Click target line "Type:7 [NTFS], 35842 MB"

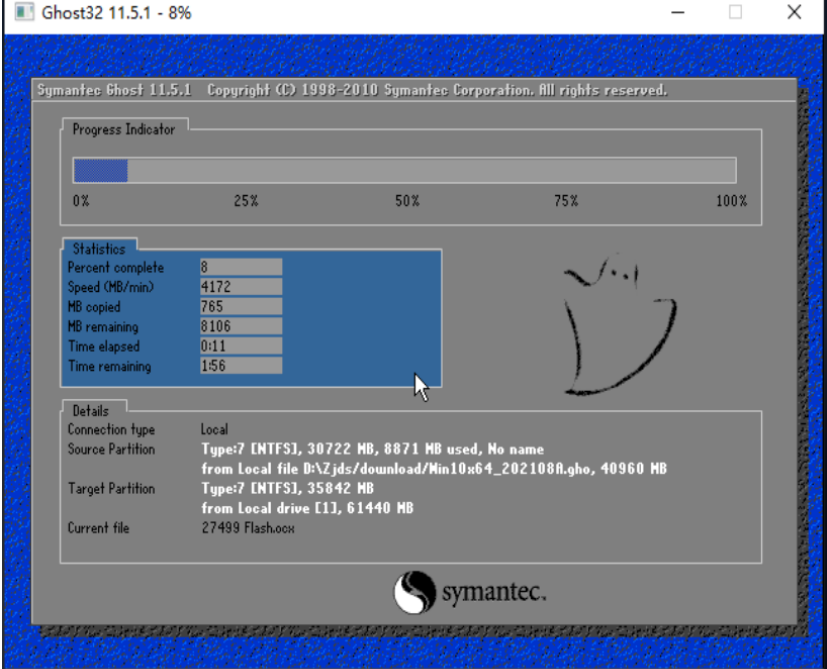(287, 489)
